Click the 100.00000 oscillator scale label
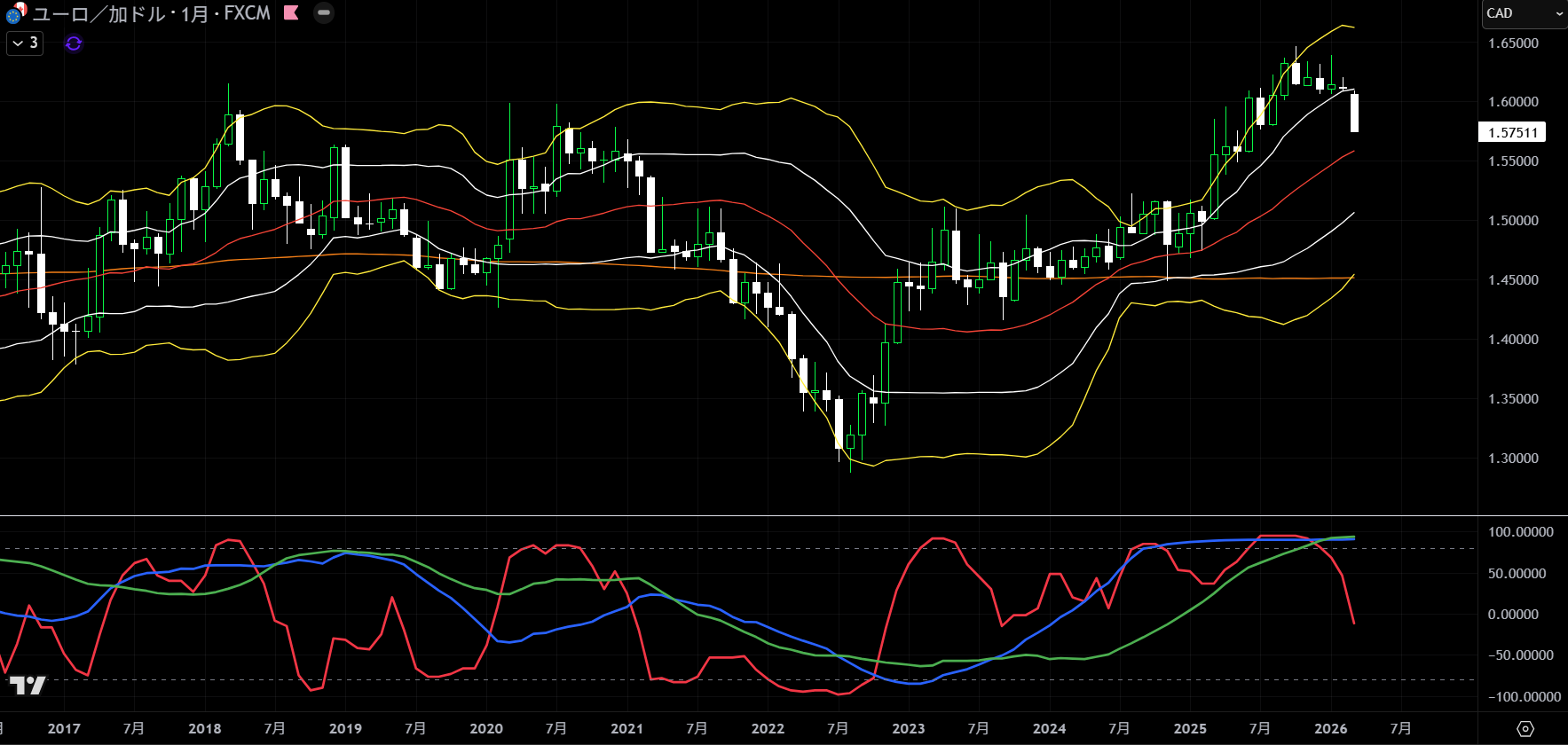The width and height of the screenshot is (1568, 745). pos(1520,531)
